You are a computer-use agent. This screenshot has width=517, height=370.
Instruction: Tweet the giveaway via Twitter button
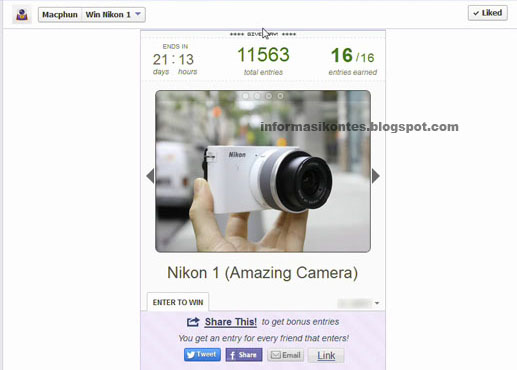202,355
